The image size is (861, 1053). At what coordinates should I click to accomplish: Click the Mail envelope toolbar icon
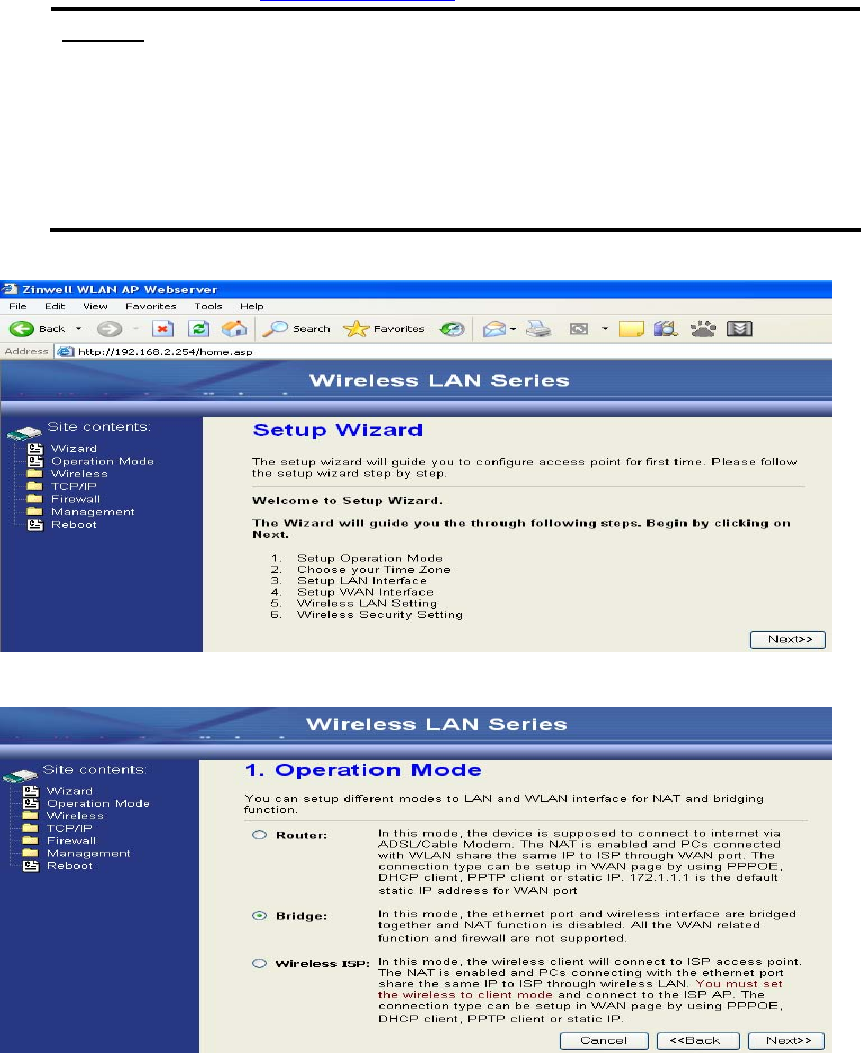[x=494, y=328]
